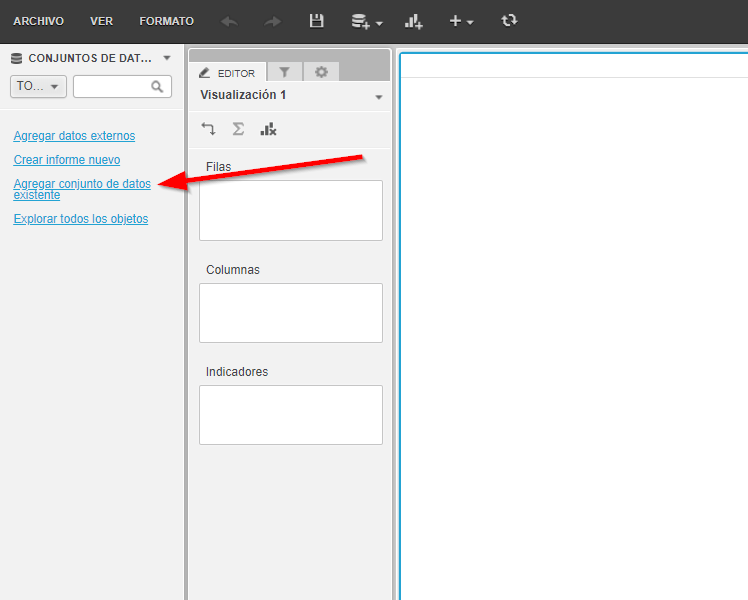Viewport: 748px width, 600px height.
Task: Click the undo arrow icon
Action: click(229, 21)
